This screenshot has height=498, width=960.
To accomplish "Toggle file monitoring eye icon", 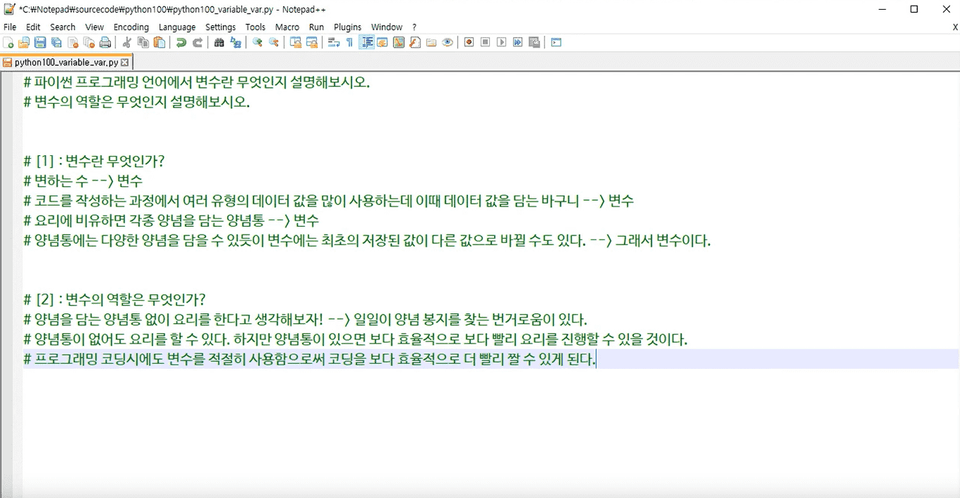I will click(x=448, y=42).
